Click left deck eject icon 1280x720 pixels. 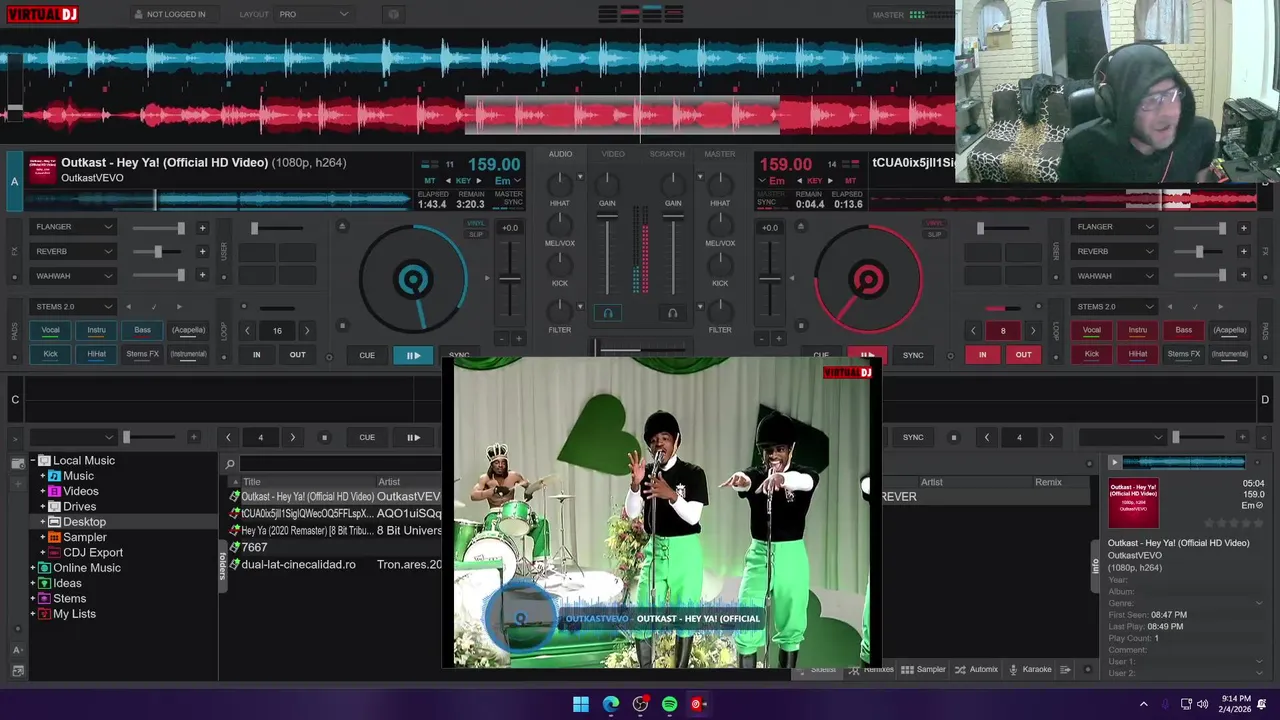click(342, 226)
